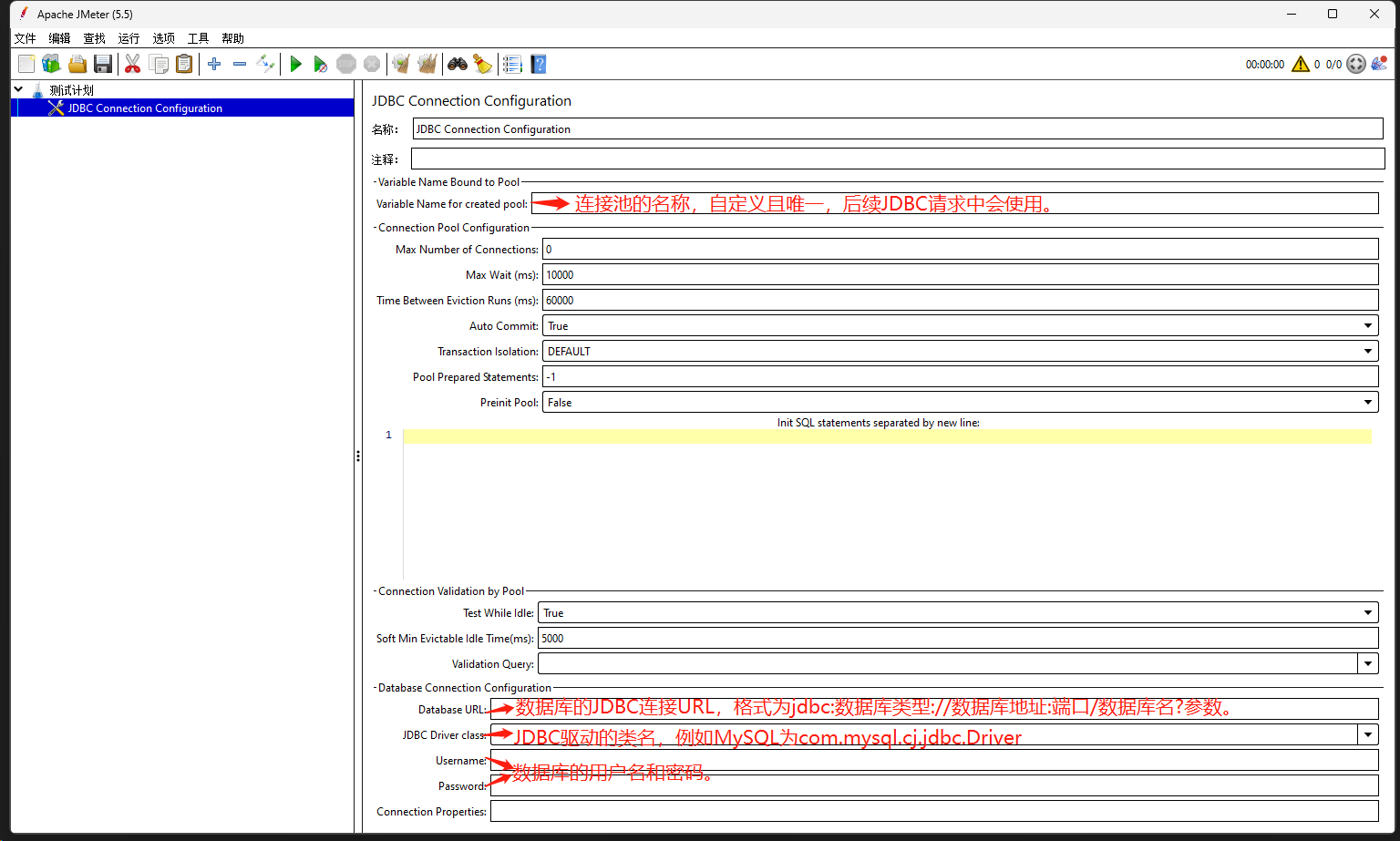This screenshot has height=841, width=1400.
Task: Open the Transaction Isolation dropdown
Action: pos(960,351)
